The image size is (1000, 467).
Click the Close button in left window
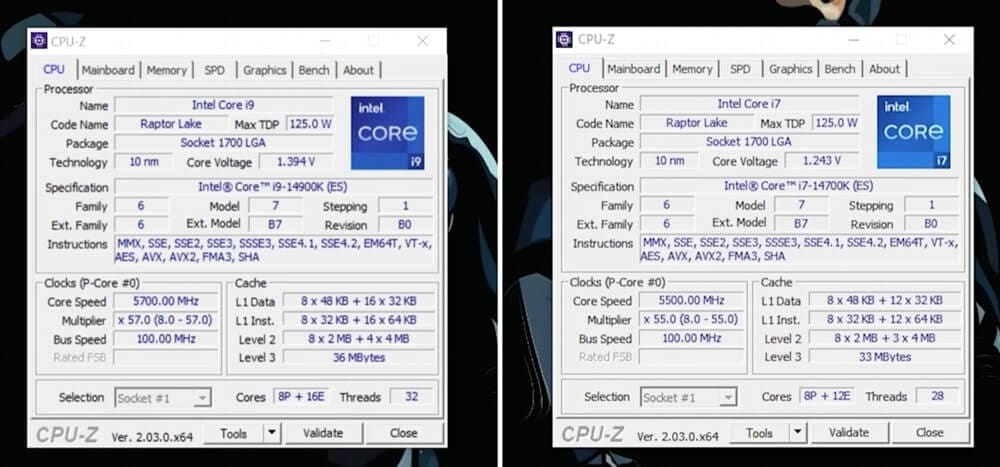[404, 433]
